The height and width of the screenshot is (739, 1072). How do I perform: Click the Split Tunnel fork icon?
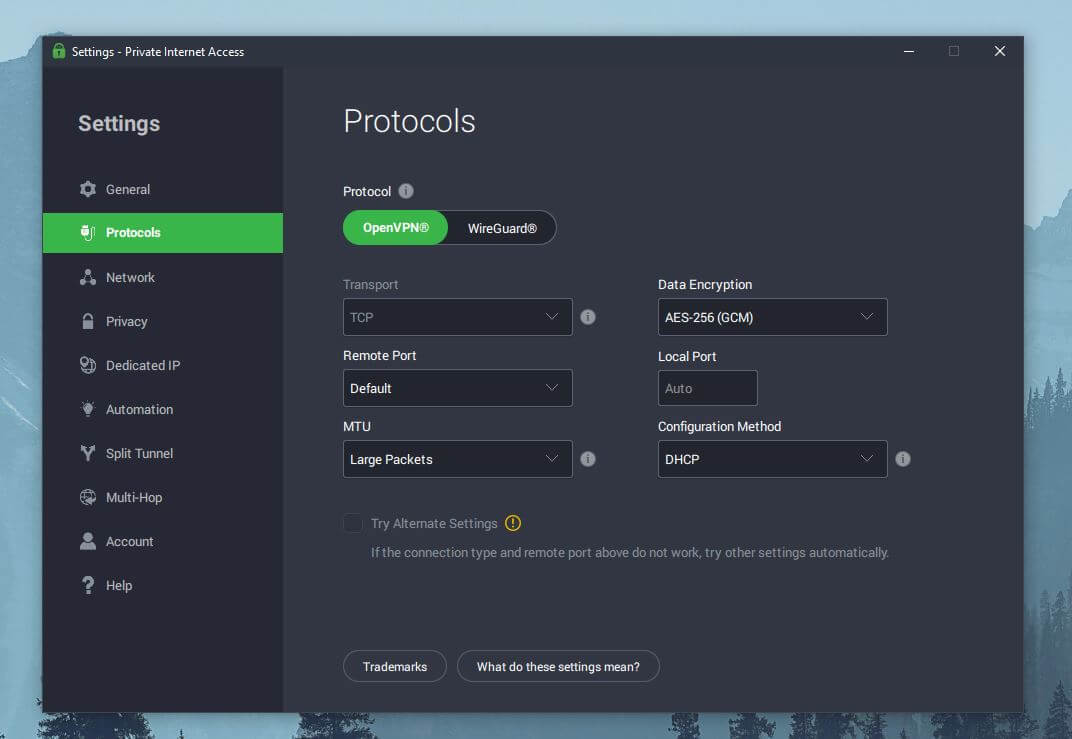tap(88, 453)
